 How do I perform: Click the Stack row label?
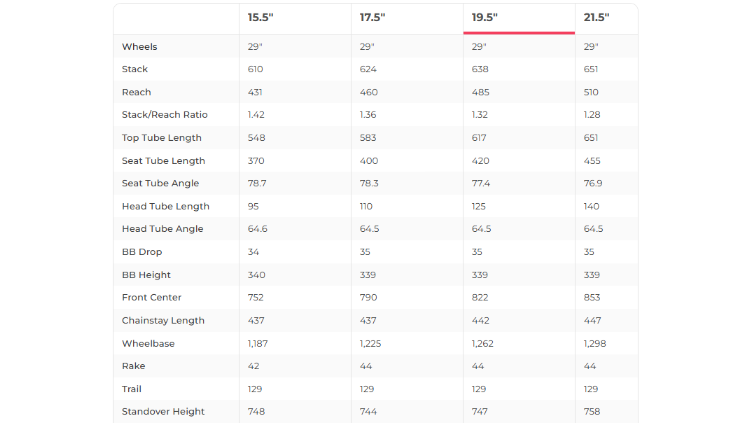coord(135,69)
